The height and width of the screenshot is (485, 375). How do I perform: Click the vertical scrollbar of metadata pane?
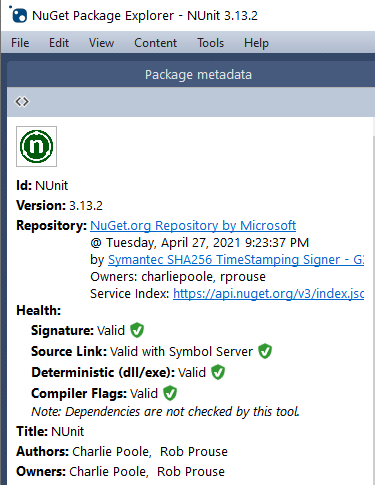[x=373, y=300]
